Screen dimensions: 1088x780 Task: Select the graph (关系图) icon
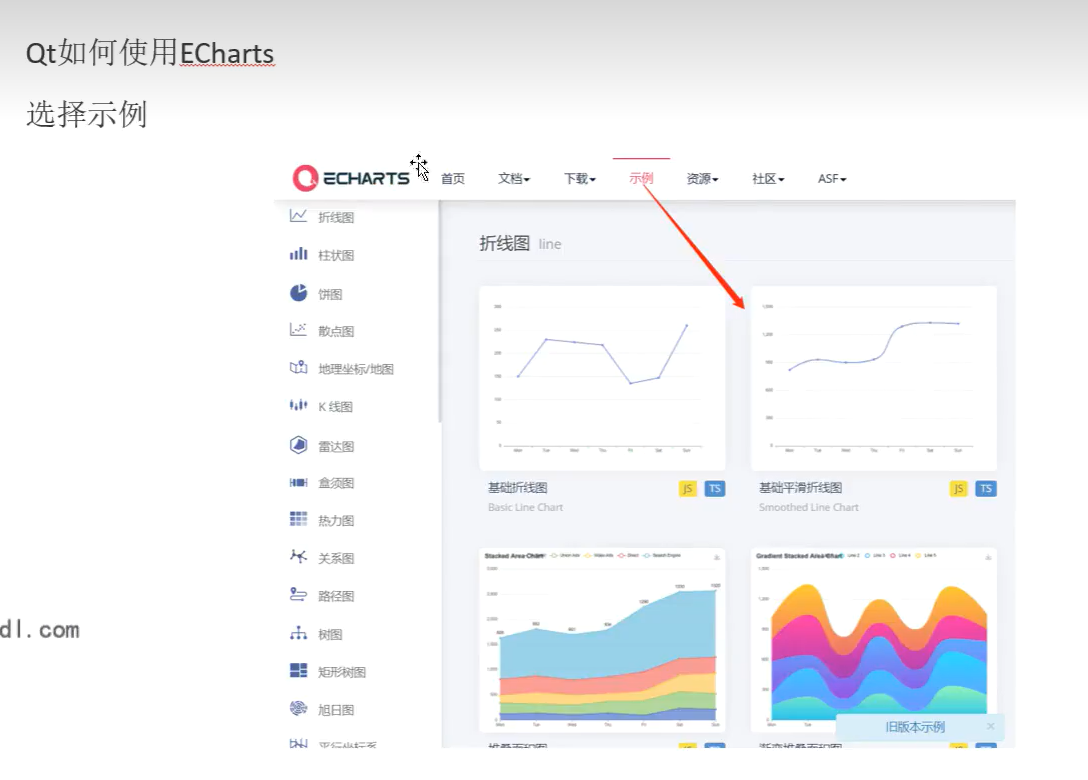pyautogui.click(x=298, y=557)
